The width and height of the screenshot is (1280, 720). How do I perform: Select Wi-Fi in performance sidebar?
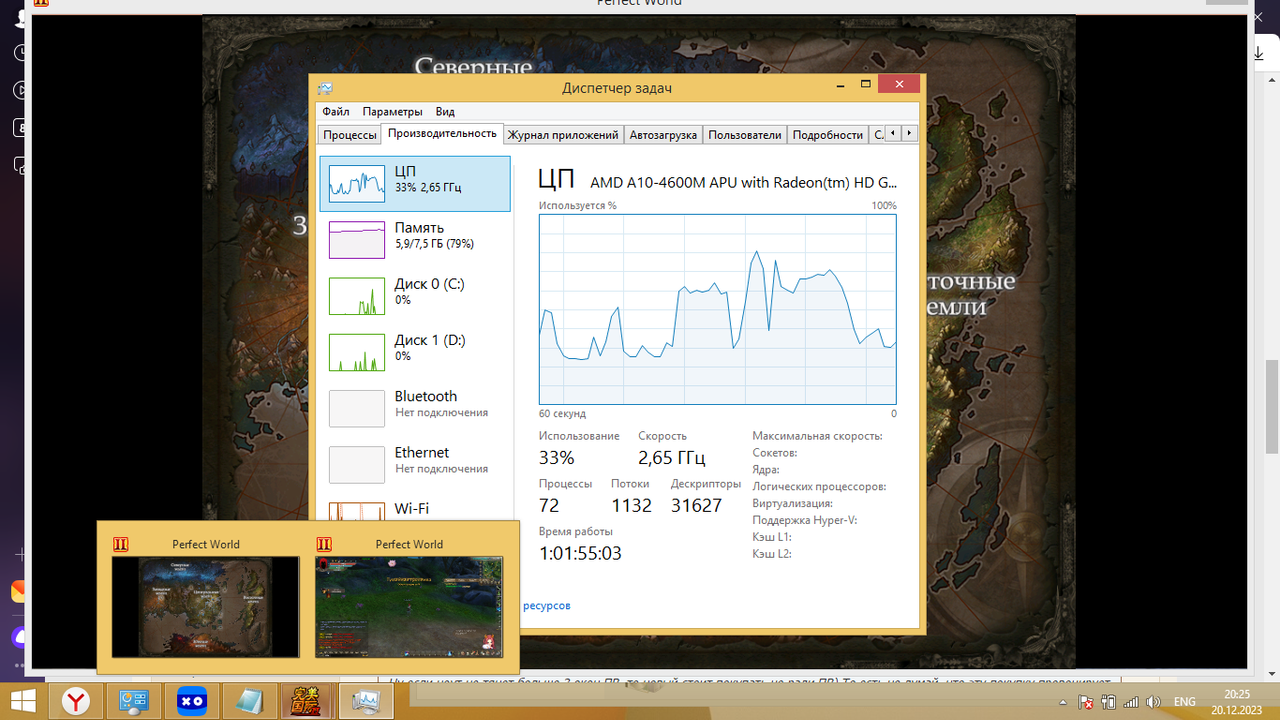coord(411,509)
